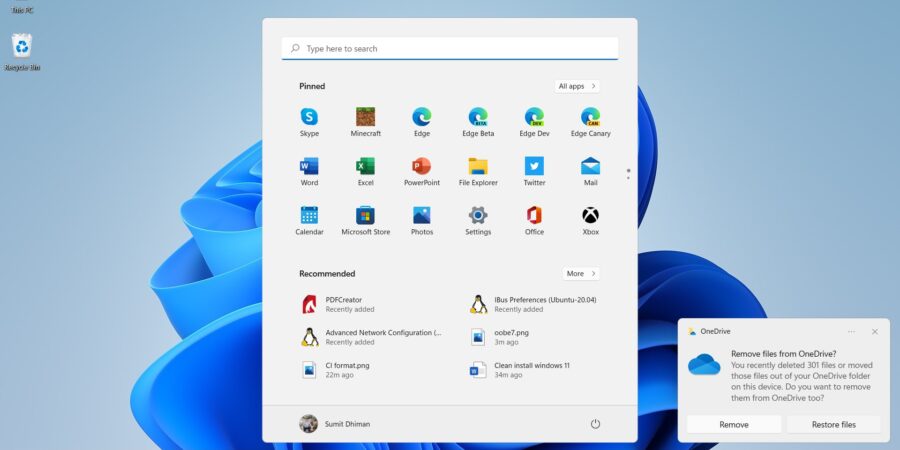Open the Xbox app
Viewport: 900px width, 450px height.
tap(590, 221)
